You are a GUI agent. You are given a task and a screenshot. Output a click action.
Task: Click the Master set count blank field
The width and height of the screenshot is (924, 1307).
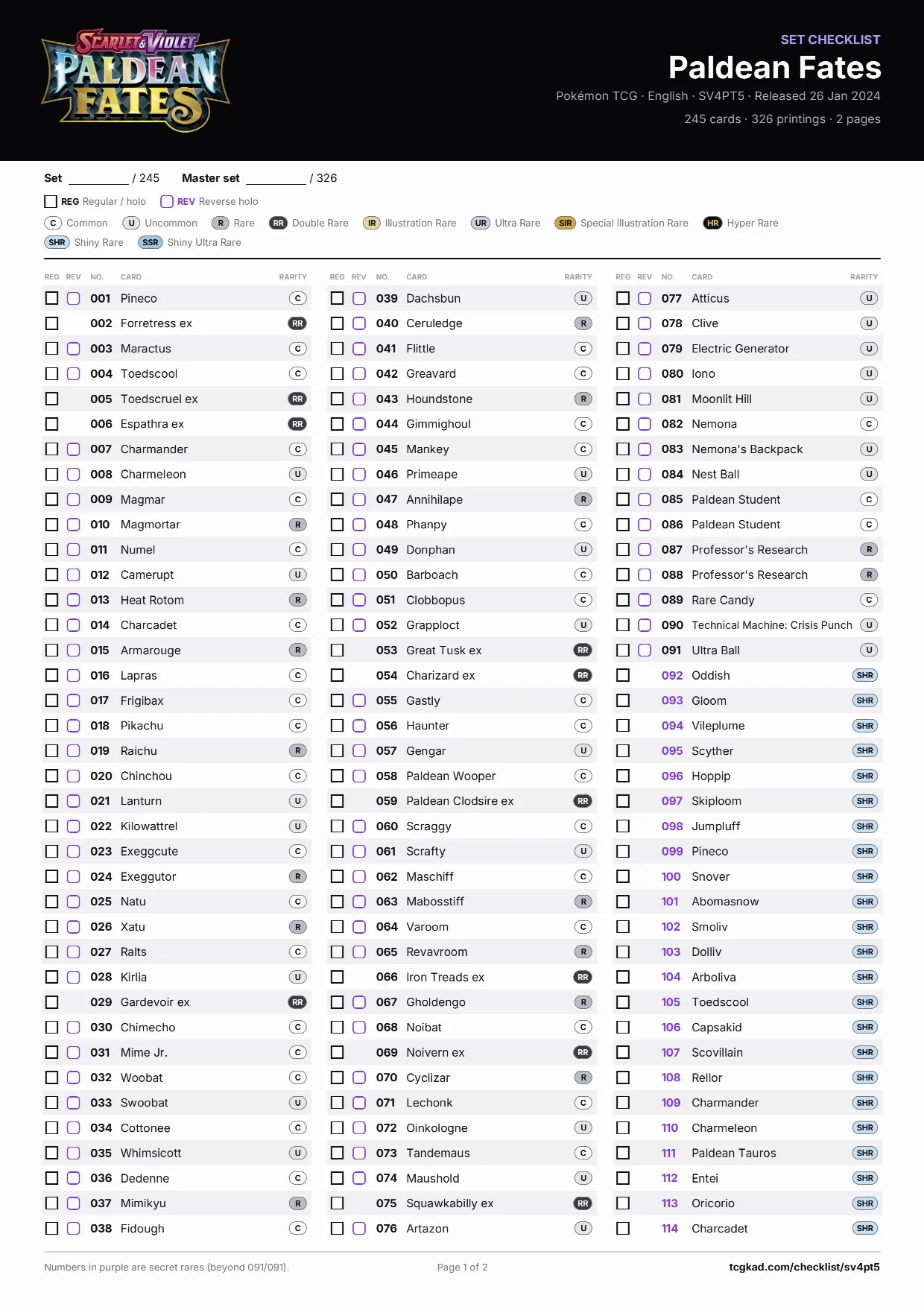(276, 178)
